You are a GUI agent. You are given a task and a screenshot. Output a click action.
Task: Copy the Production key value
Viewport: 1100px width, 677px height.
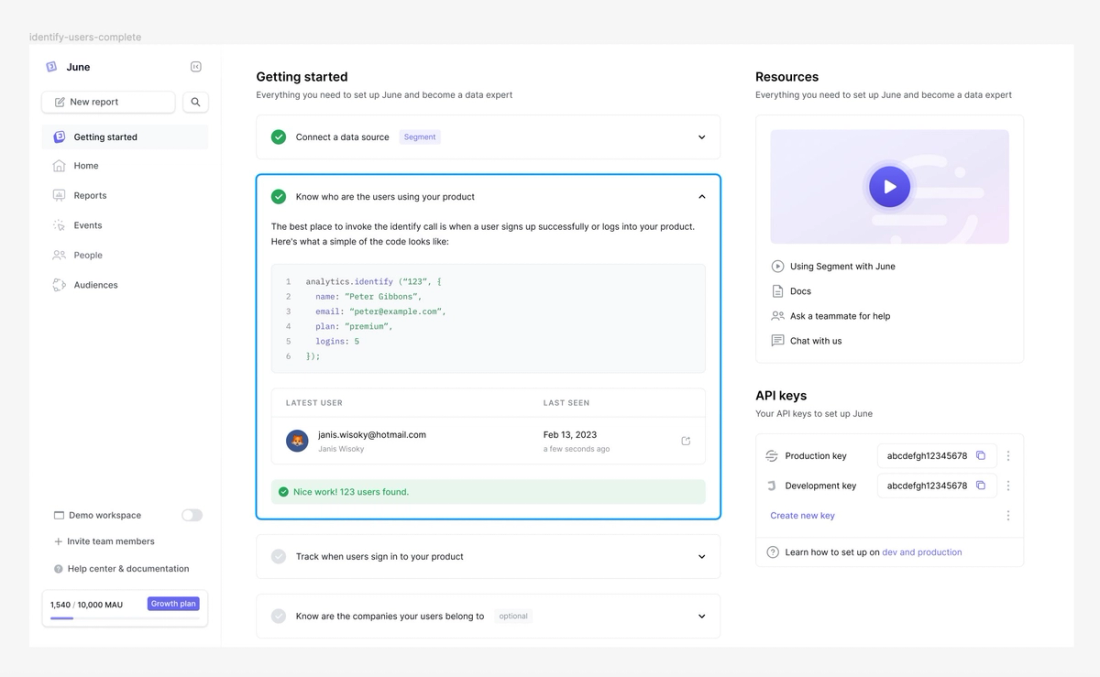point(981,455)
